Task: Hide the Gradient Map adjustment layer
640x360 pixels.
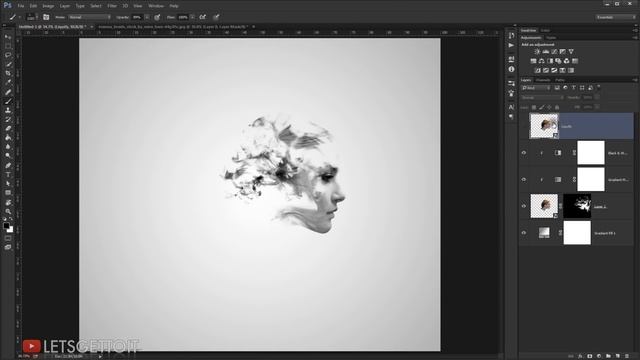Action: point(524,180)
